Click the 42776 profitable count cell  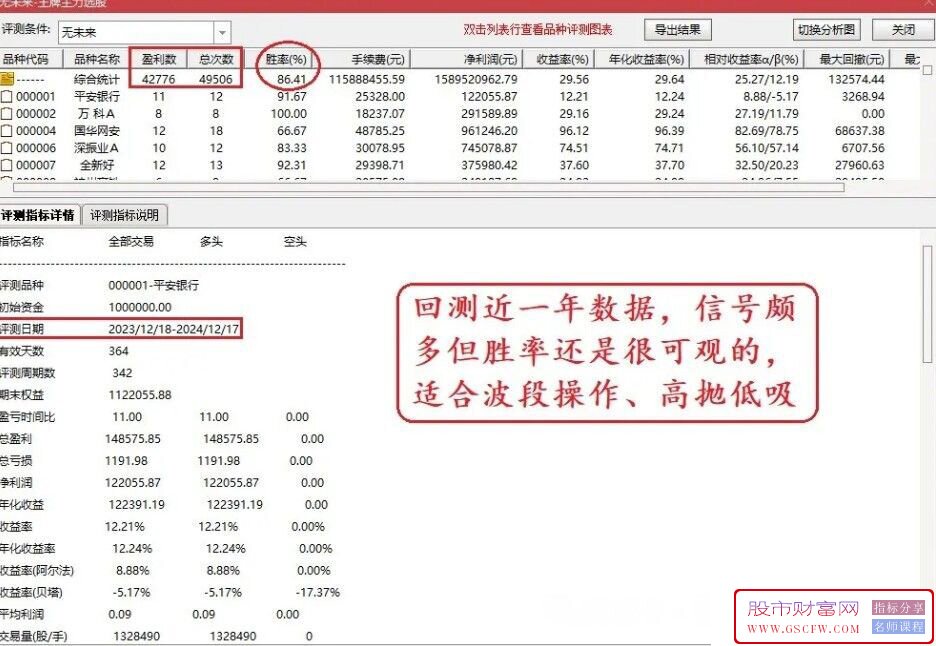(x=159, y=79)
